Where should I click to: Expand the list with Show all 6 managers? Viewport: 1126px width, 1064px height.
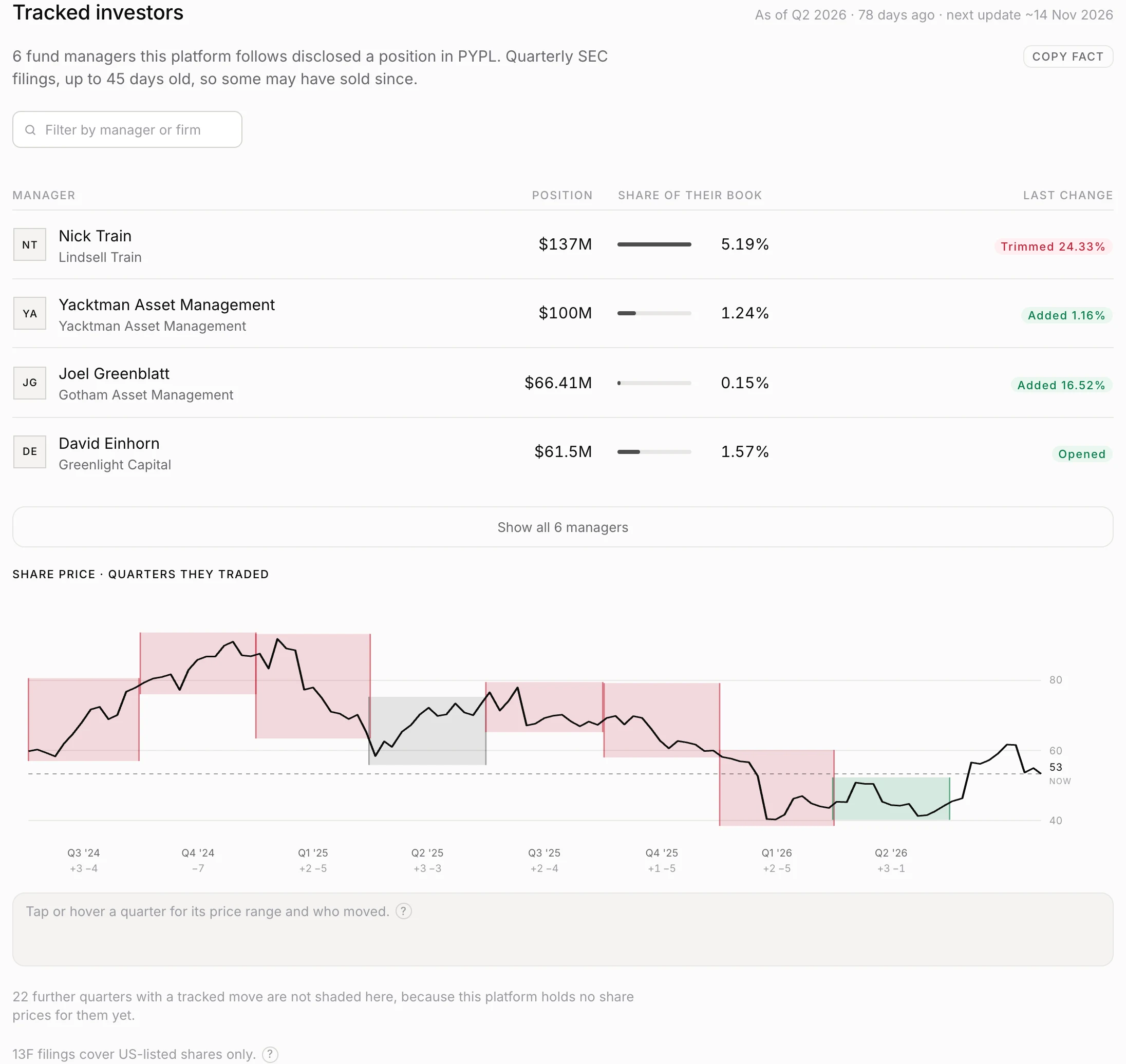[562, 527]
